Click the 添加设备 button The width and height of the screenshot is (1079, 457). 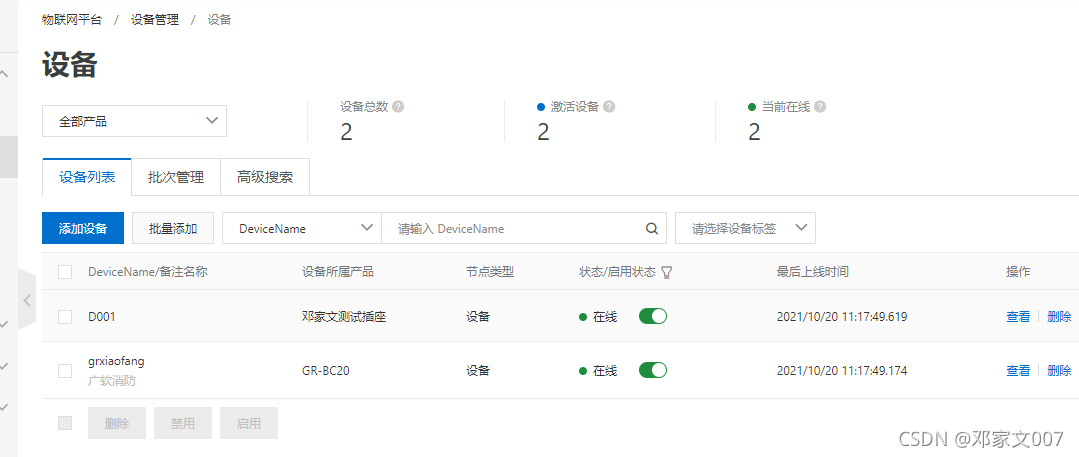click(x=83, y=228)
